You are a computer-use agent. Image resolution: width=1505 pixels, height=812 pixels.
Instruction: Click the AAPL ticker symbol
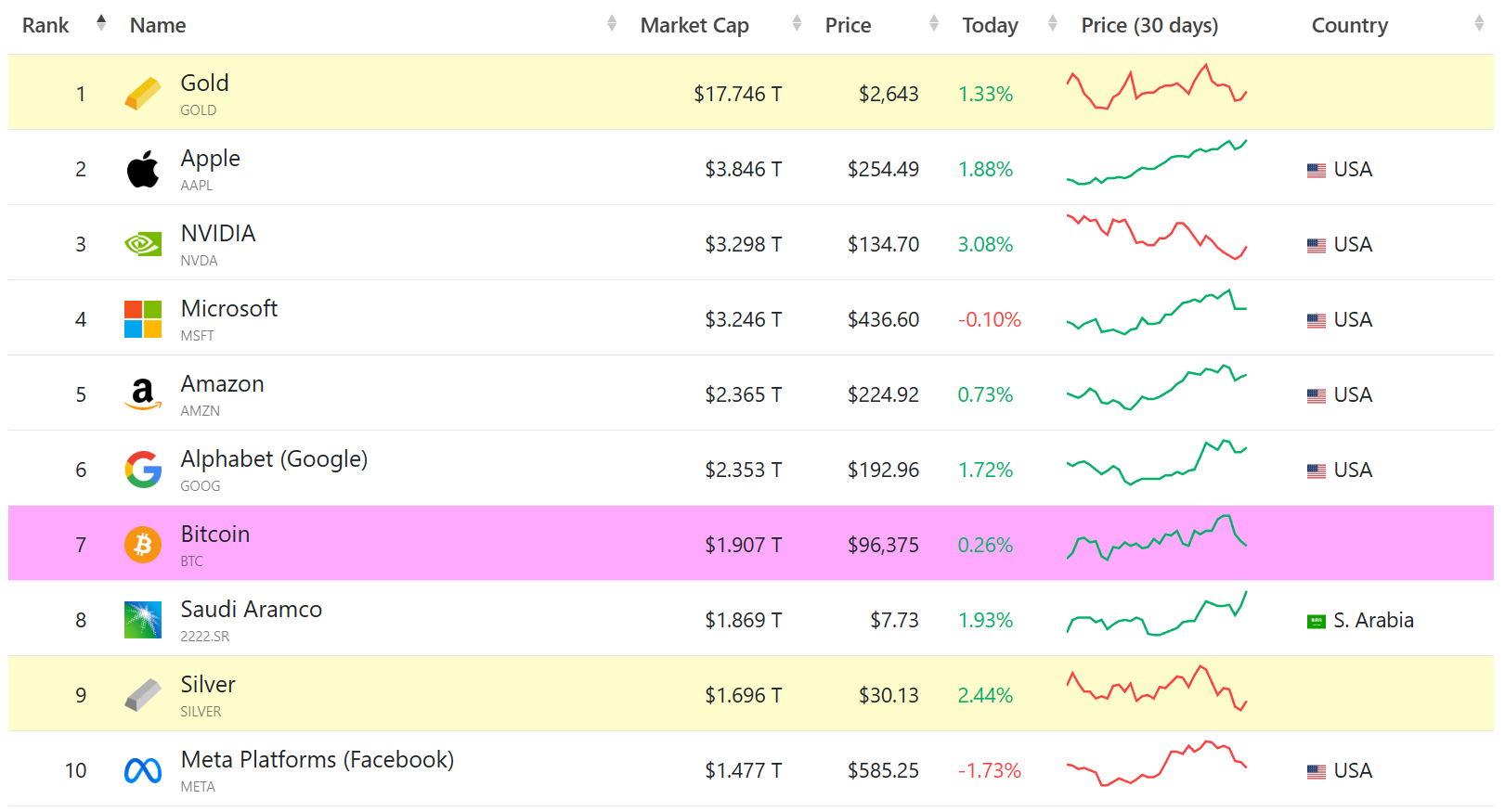click(x=196, y=185)
